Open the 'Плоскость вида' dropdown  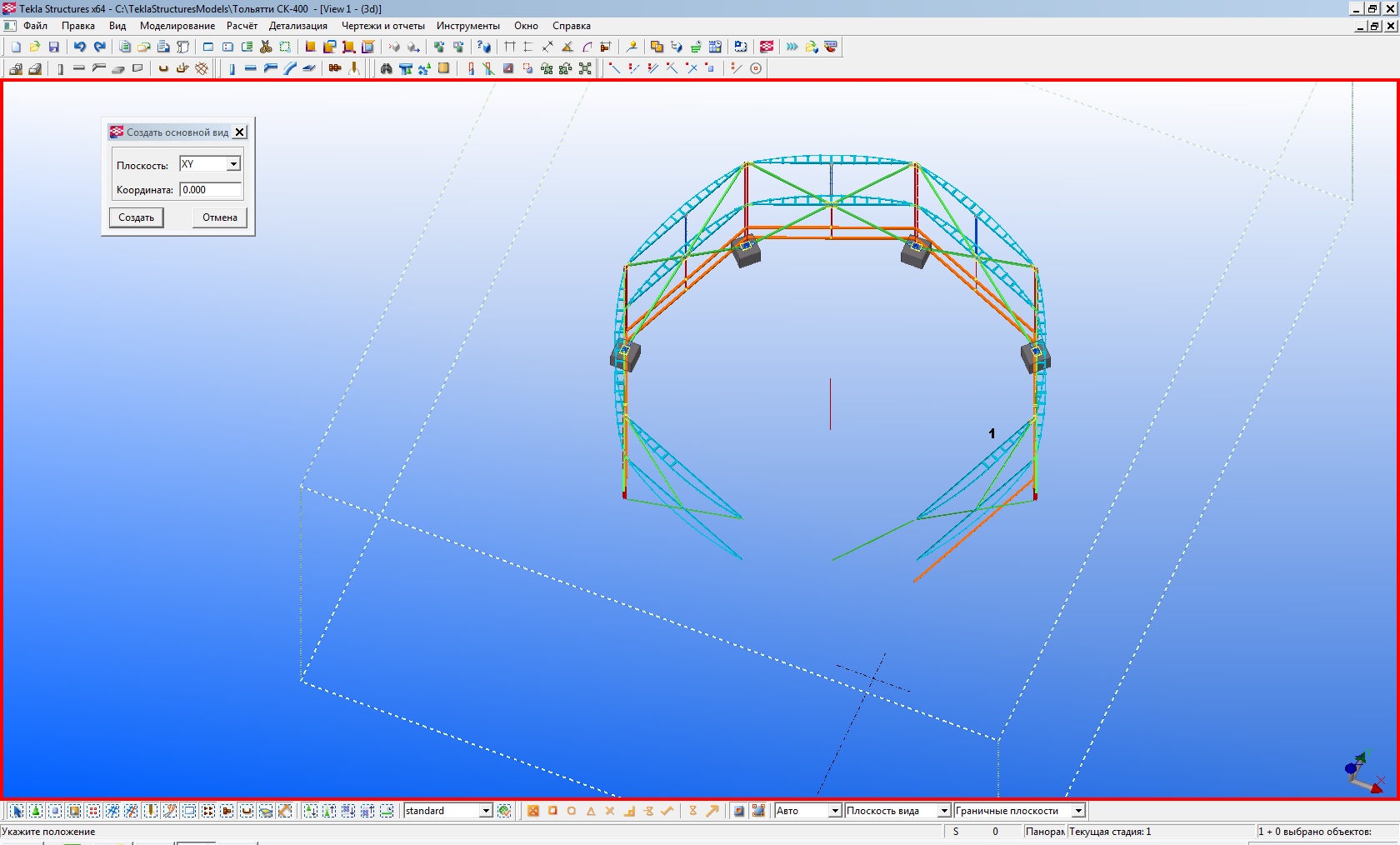click(x=943, y=811)
